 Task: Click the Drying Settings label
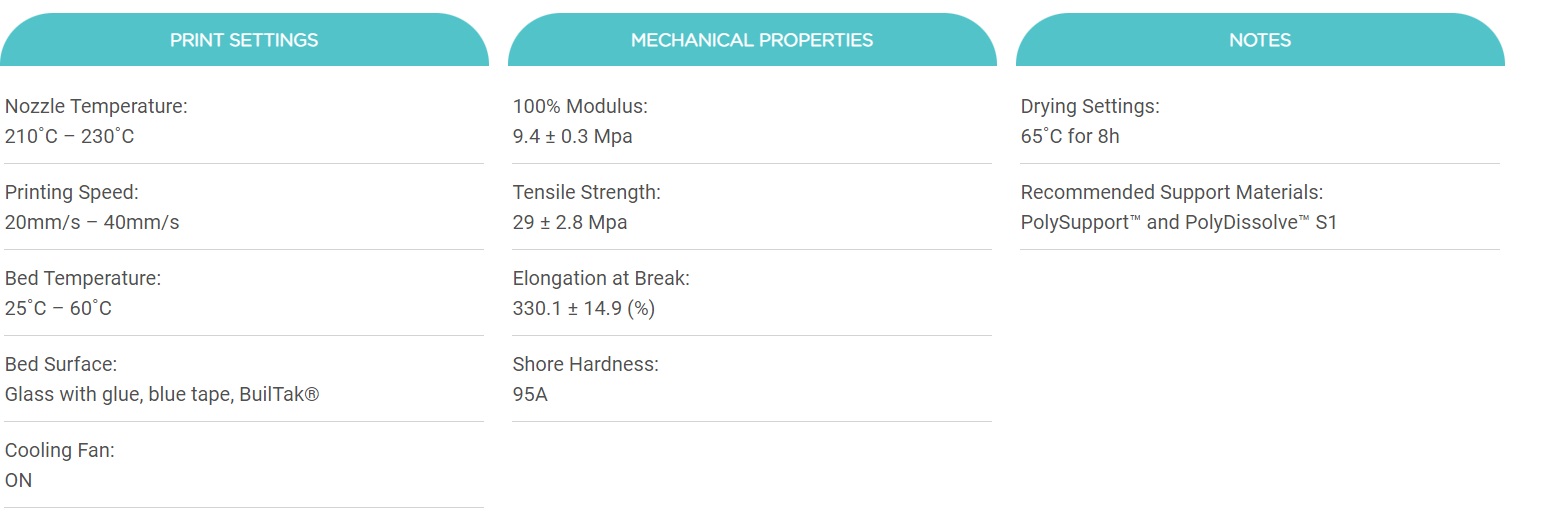tap(1090, 106)
